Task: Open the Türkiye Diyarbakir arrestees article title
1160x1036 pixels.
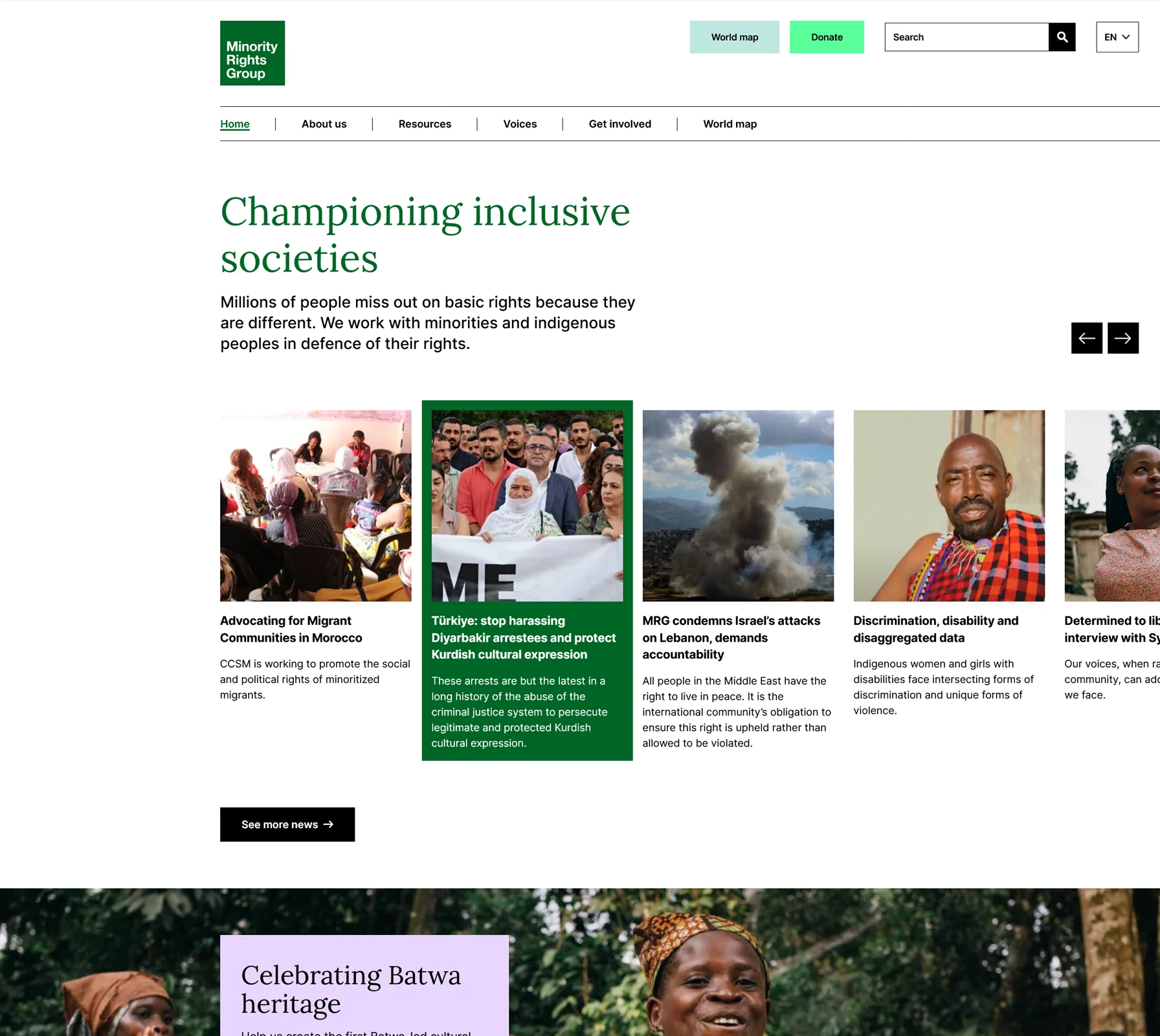Action: (x=524, y=638)
